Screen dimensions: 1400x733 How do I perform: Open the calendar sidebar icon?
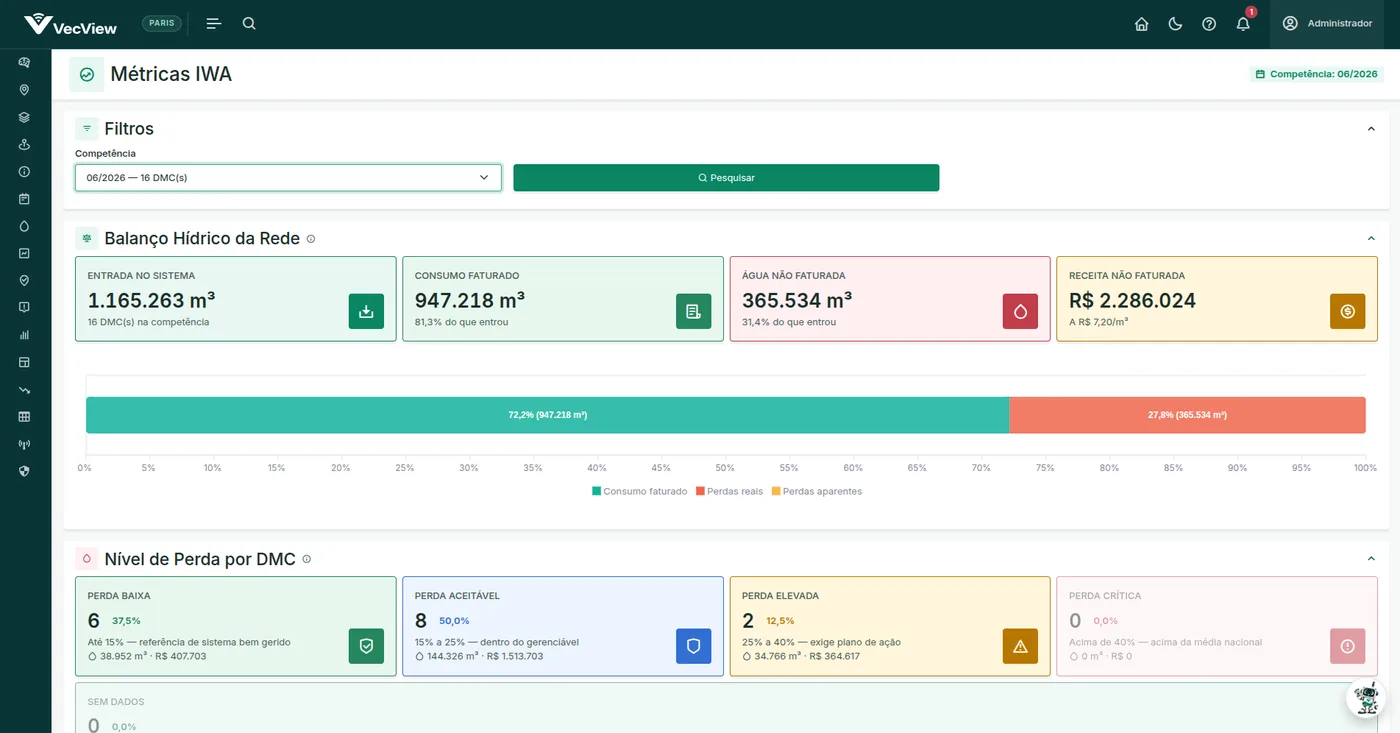(24, 199)
